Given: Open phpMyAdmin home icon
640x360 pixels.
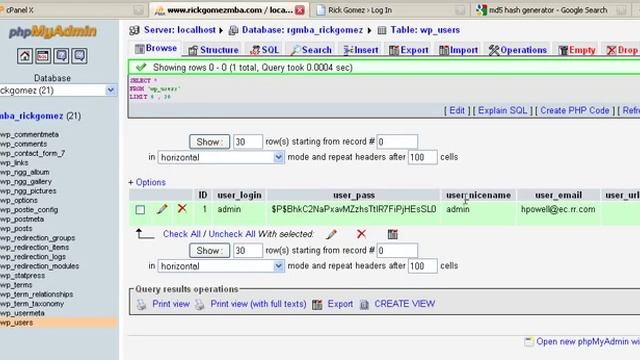Looking at the screenshot, I should point(25,56).
